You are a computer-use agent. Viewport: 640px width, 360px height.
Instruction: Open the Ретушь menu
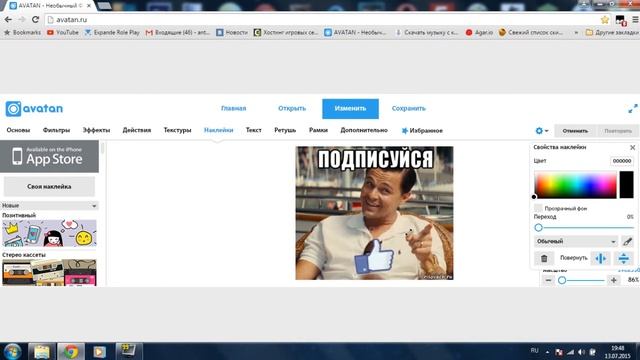tap(285, 130)
